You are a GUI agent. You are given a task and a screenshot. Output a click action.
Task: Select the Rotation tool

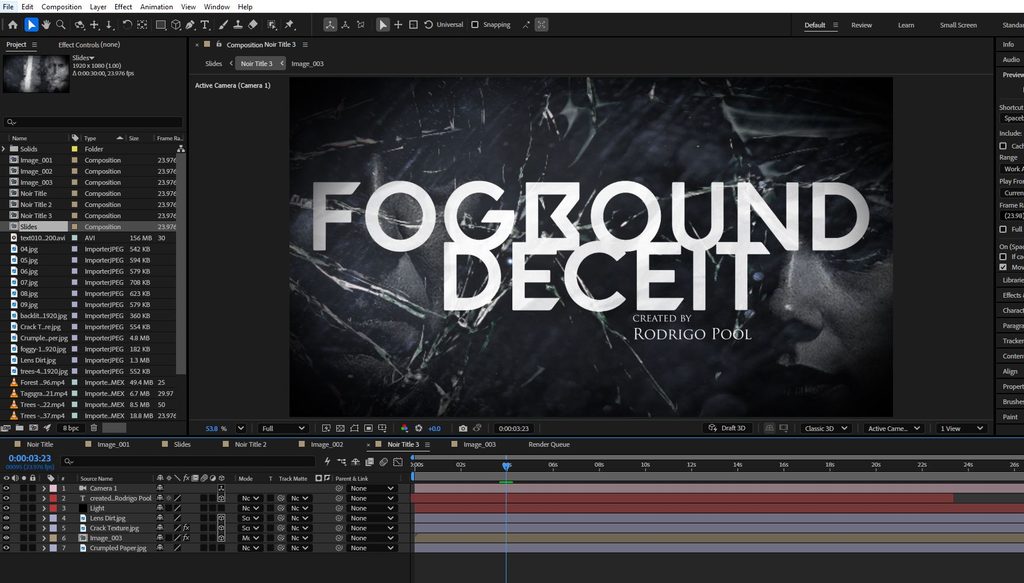pos(127,25)
